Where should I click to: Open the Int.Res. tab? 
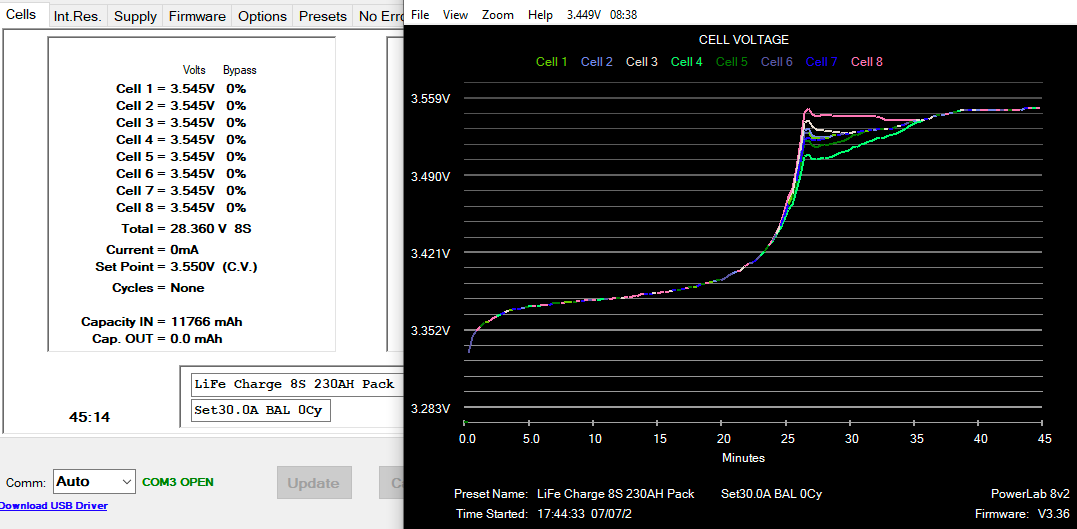coord(77,16)
